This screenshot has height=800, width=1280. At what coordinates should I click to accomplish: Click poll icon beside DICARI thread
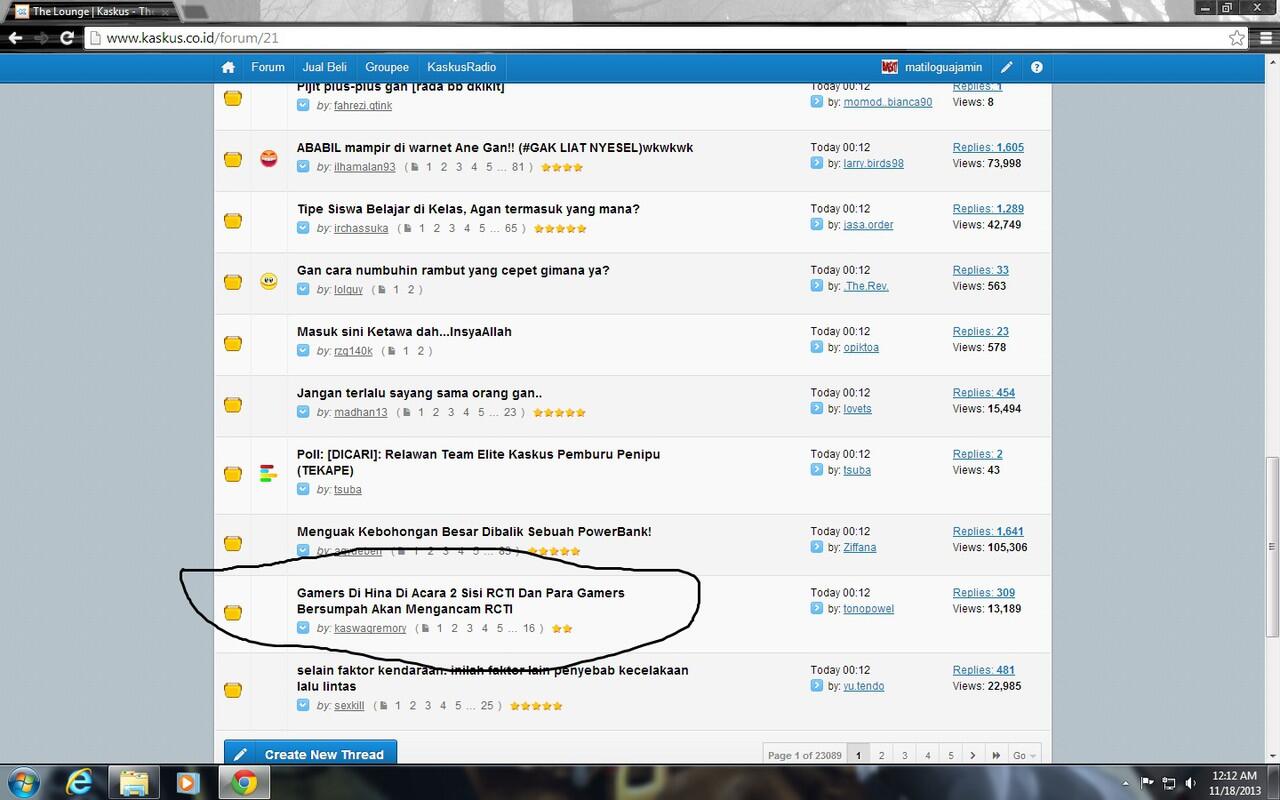268,473
